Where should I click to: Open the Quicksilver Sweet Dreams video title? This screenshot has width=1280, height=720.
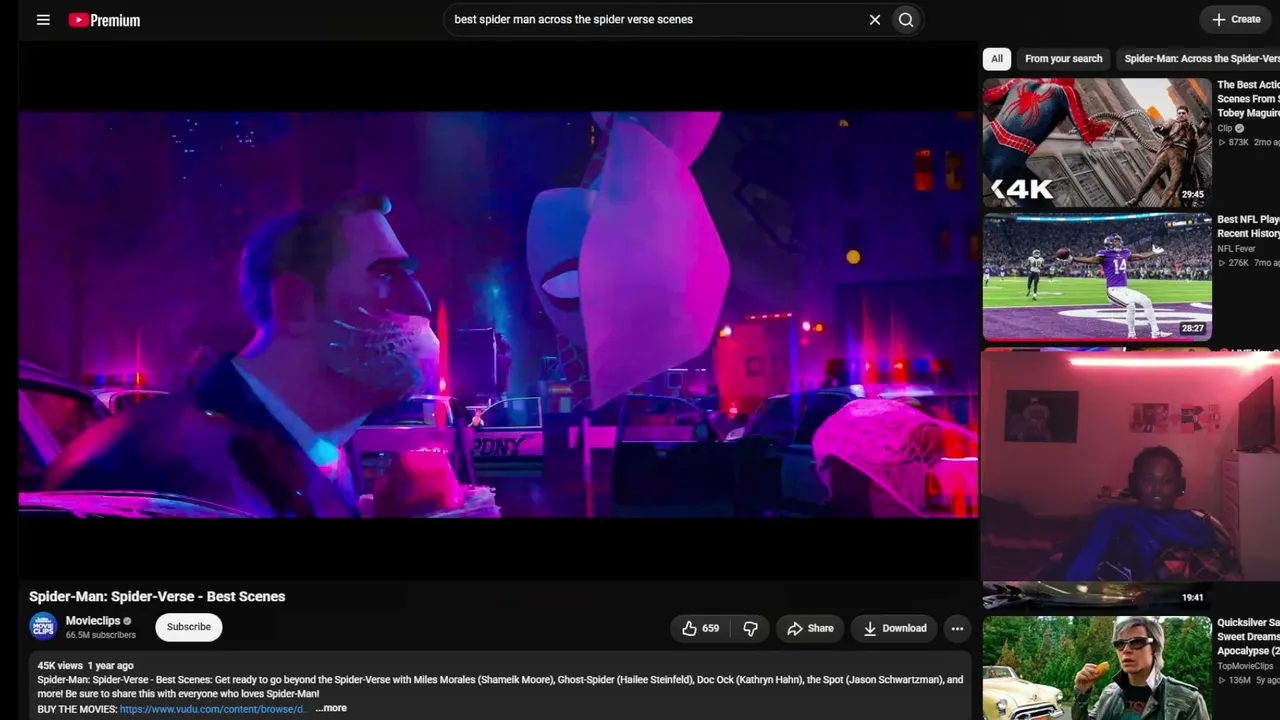[x=1248, y=636]
